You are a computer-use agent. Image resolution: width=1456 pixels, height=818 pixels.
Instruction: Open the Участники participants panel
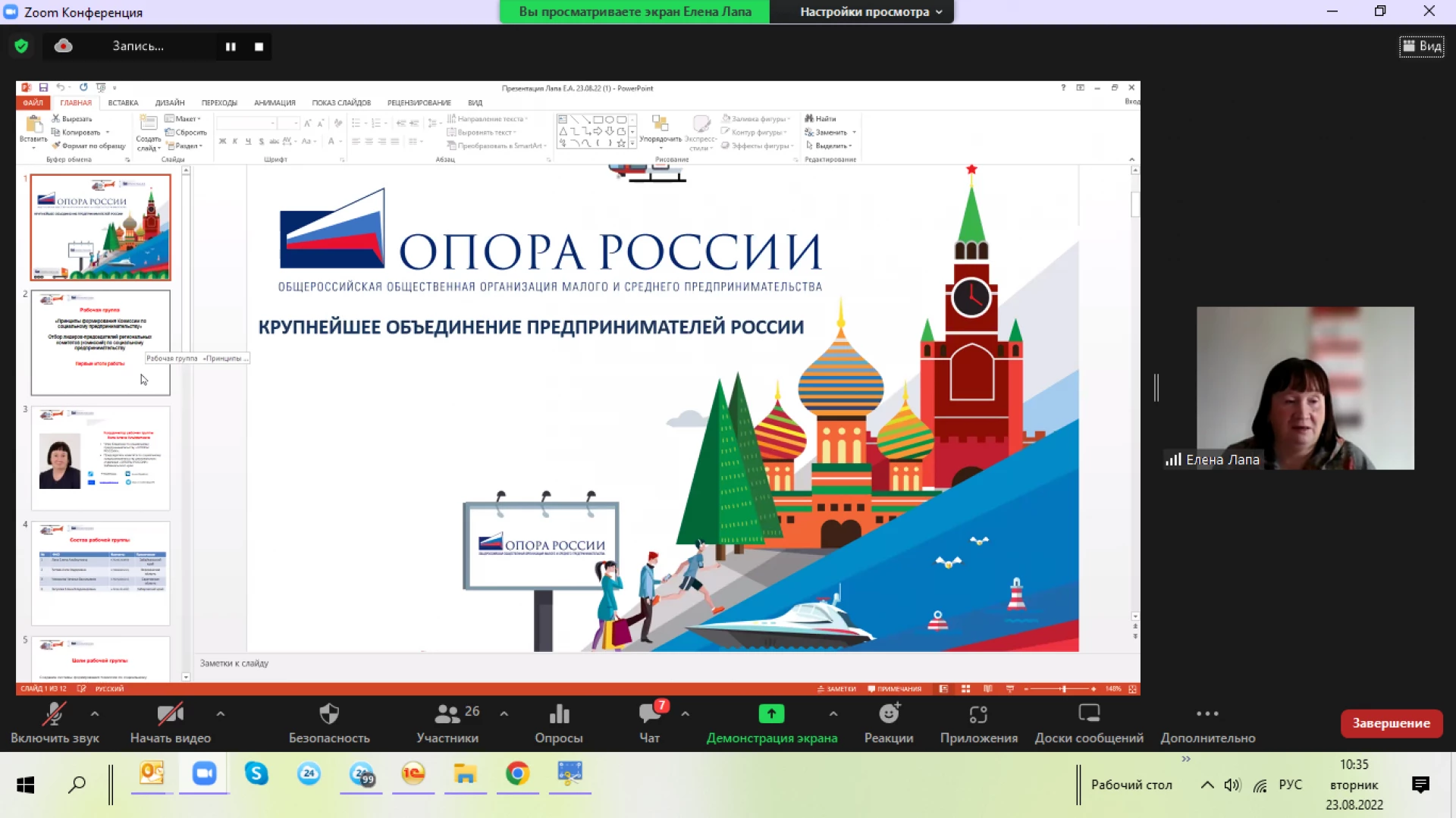[x=447, y=723]
